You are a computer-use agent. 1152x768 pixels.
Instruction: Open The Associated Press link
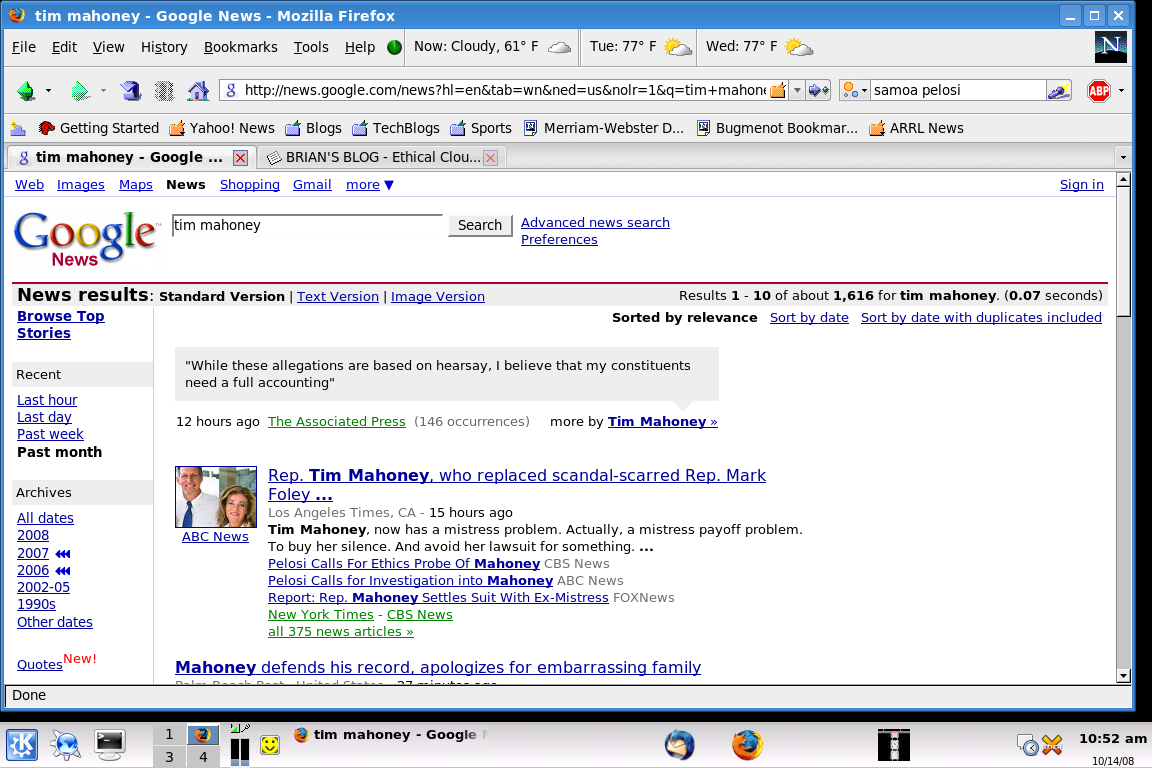pos(336,422)
